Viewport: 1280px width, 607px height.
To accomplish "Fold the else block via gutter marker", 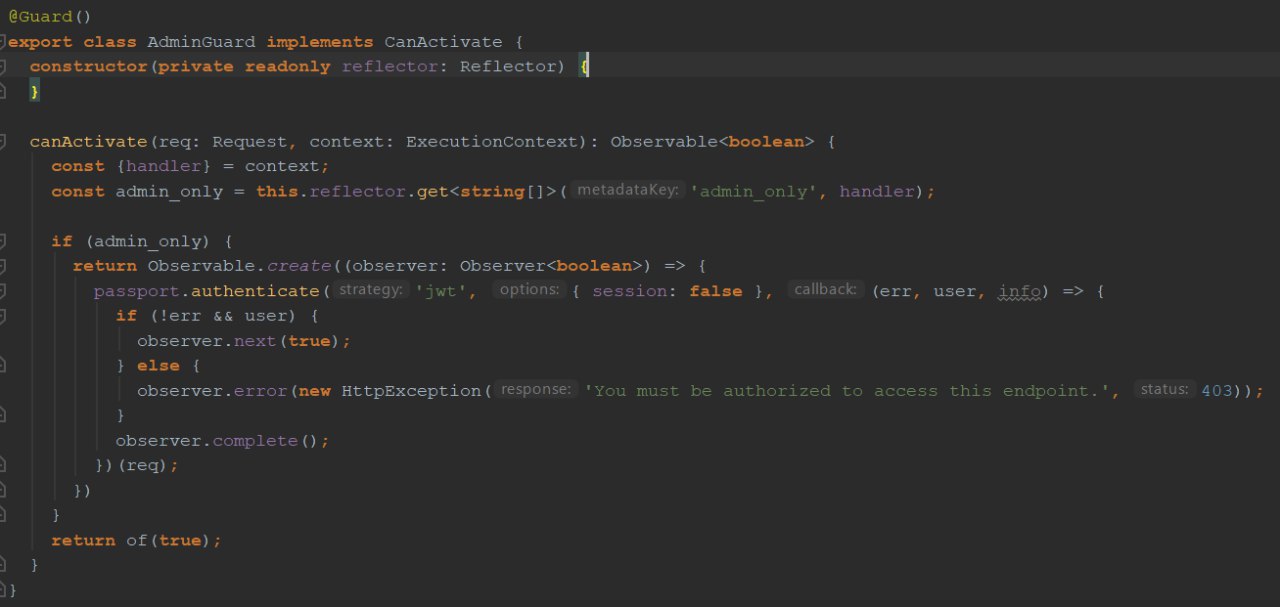I will [3, 366].
